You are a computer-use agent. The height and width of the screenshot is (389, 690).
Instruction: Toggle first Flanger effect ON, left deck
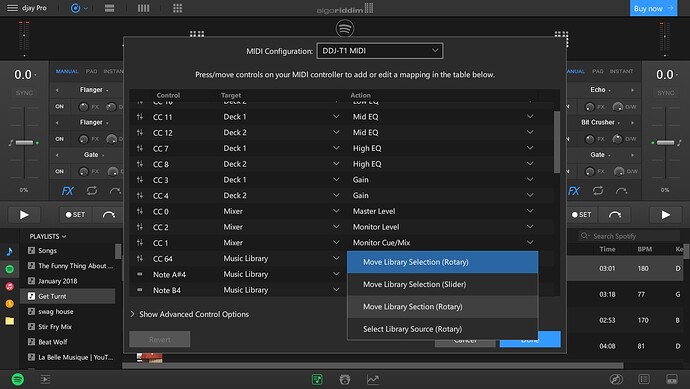(59, 106)
